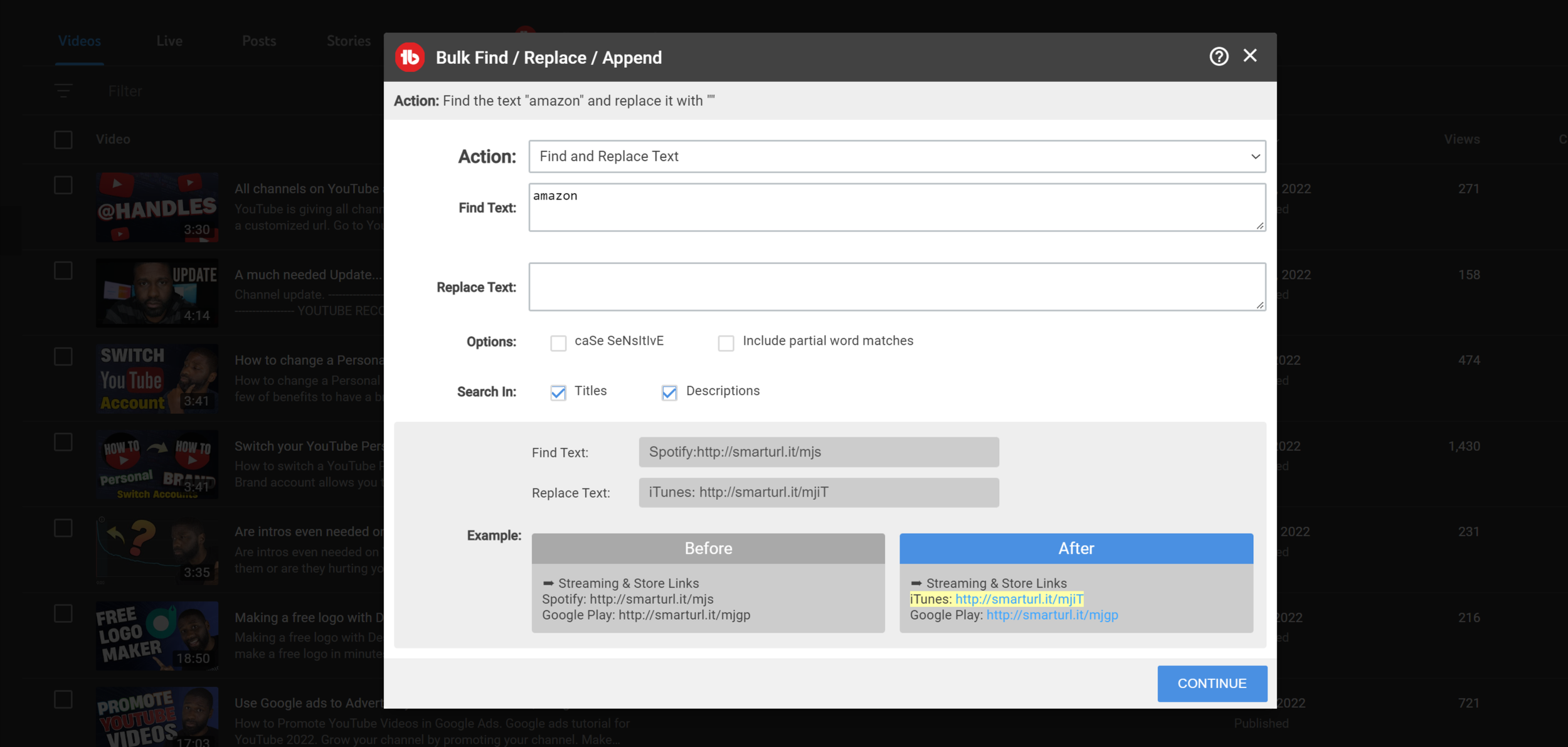
Task: Click example Replace Text iTunes field
Action: click(818, 492)
